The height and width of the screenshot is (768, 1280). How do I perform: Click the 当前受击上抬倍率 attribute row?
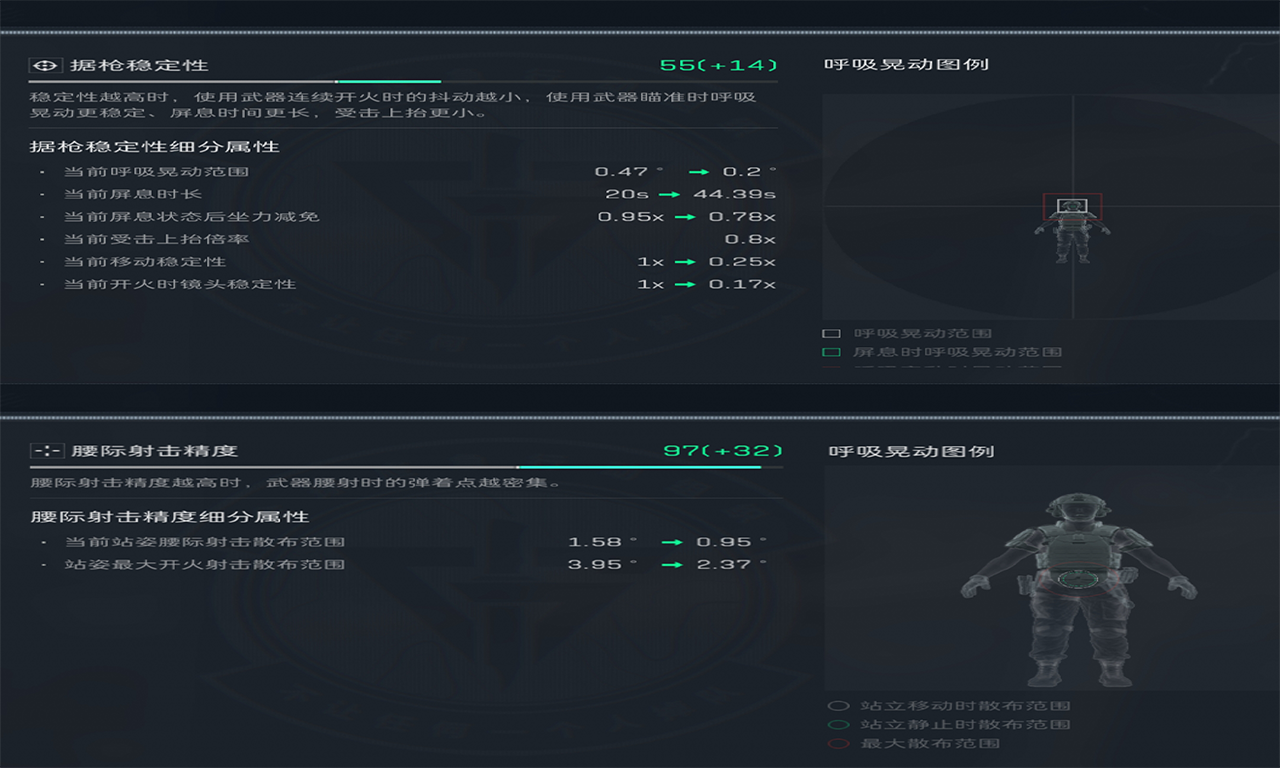[x=156, y=240]
